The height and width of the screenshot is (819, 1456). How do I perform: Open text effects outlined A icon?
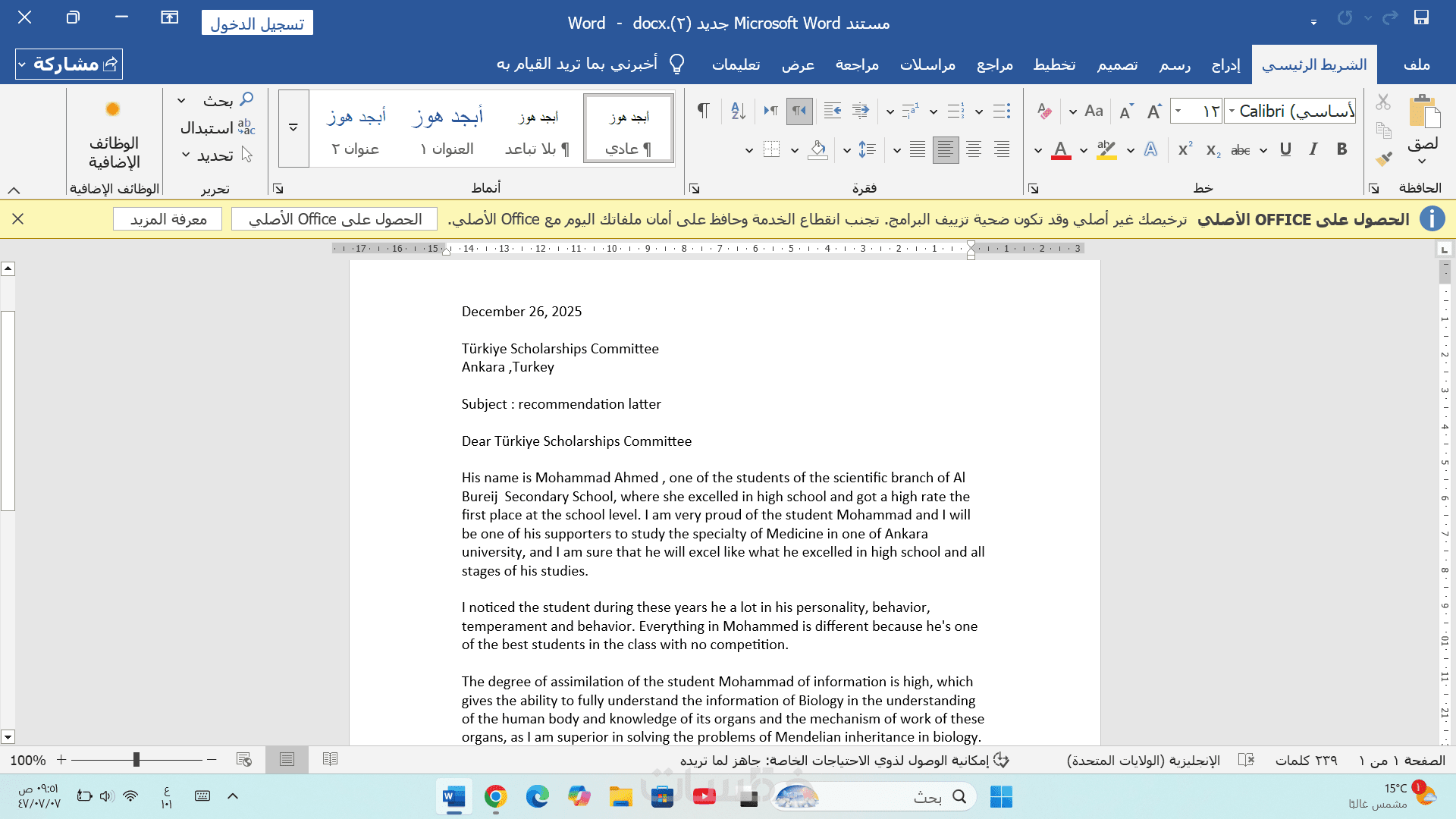click(1150, 149)
